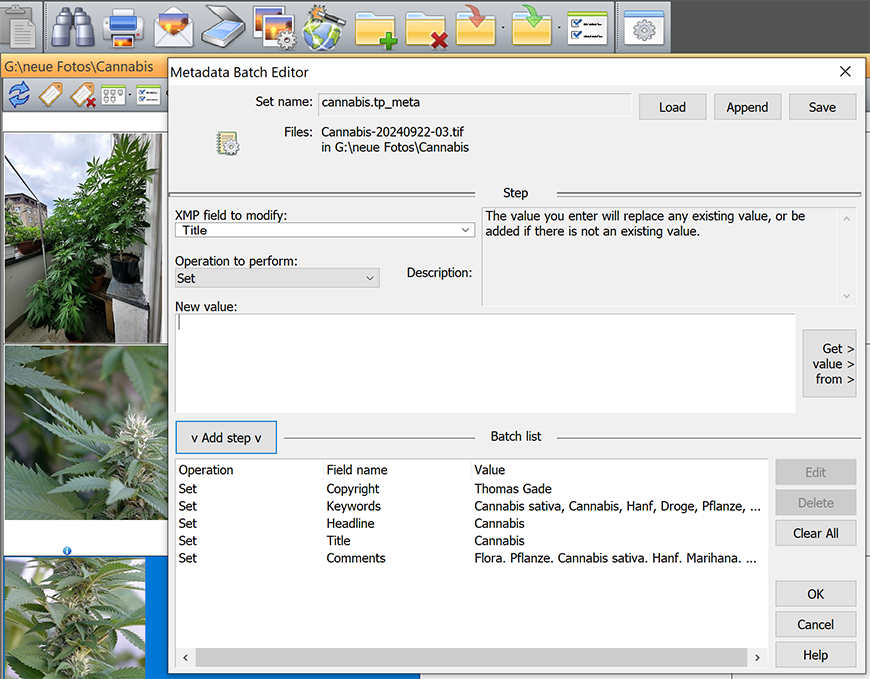870x679 pixels.
Task: Click the tag with red X icon
Action: pyautogui.click(x=82, y=95)
